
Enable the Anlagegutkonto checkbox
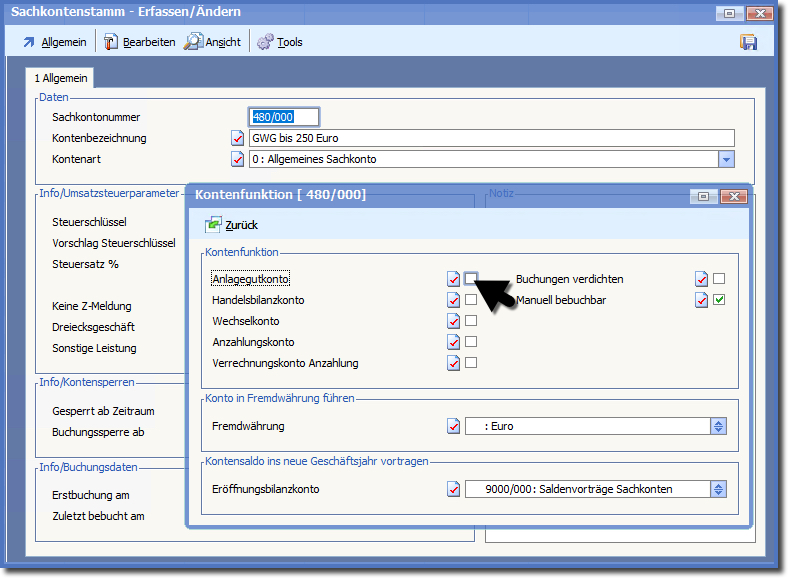(471, 278)
